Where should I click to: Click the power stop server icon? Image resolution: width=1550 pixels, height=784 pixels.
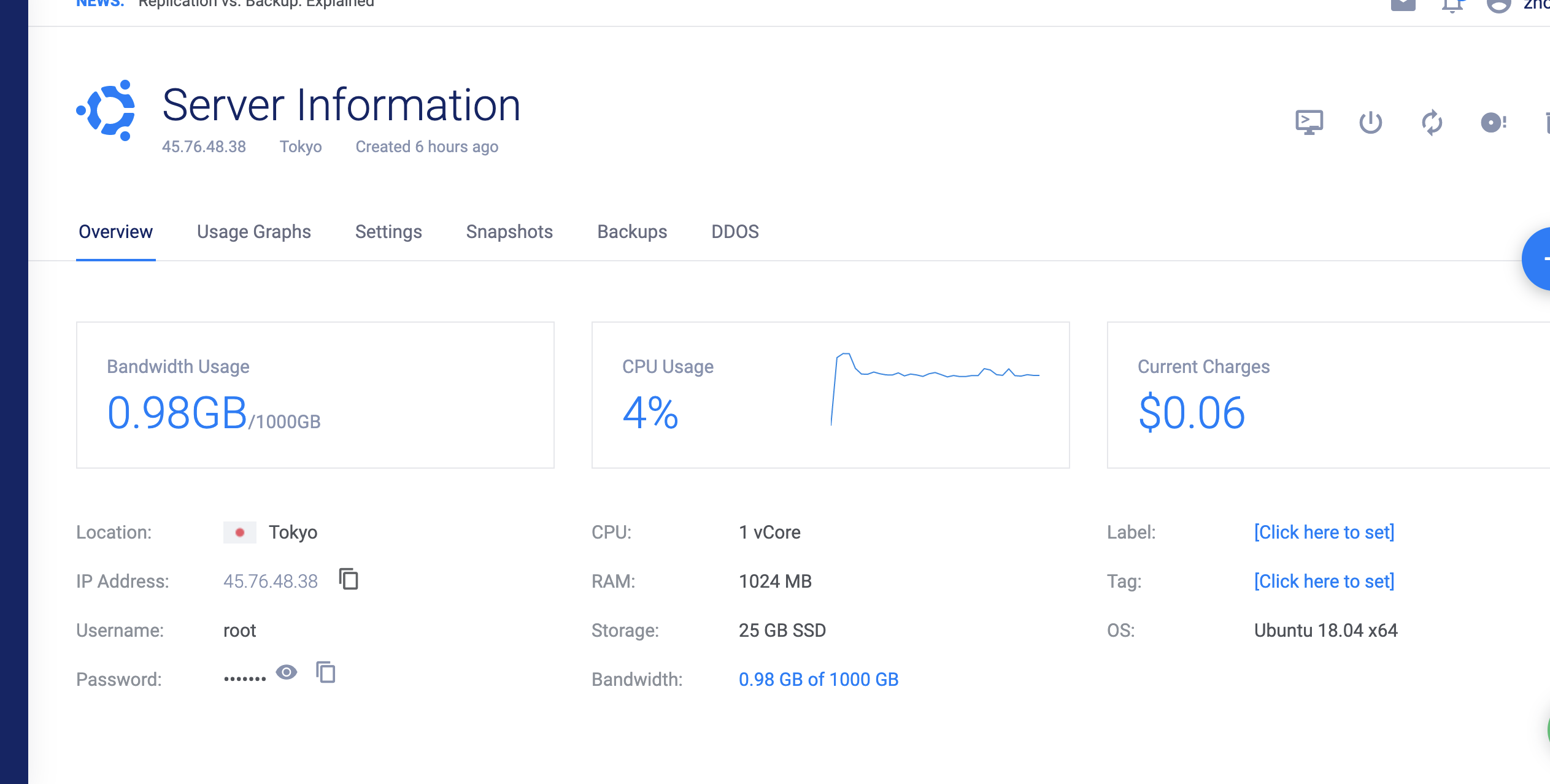[1370, 122]
